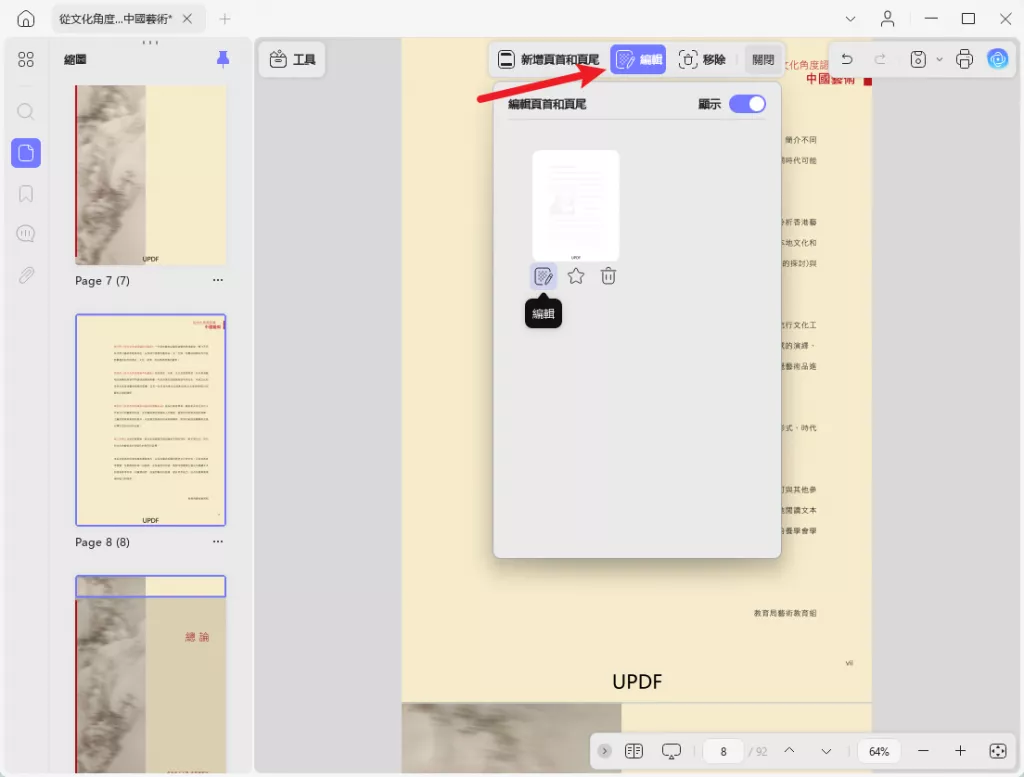Go to next page arrow
The height and width of the screenshot is (777, 1024).
pyautogui.click(x=826, y=751)
